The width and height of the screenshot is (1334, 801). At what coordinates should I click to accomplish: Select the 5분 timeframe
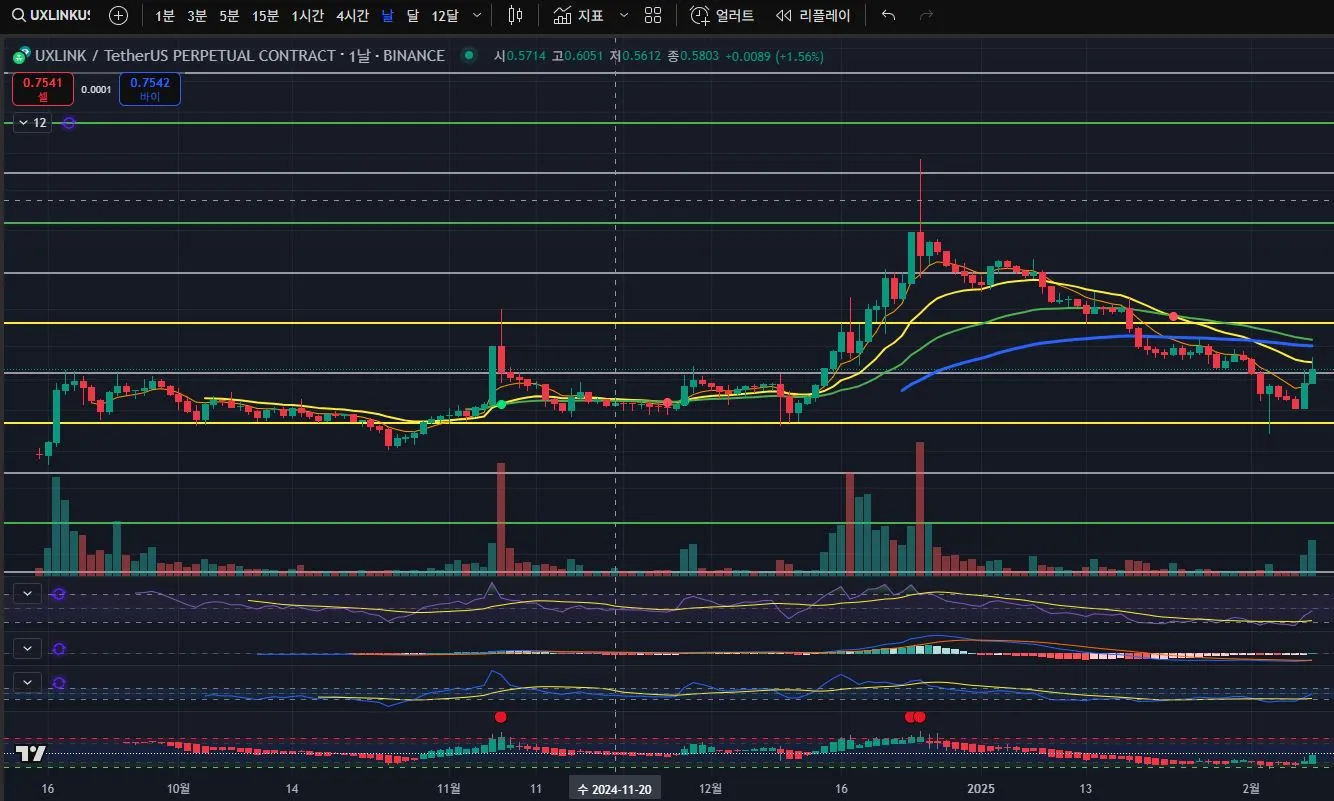pyautogui.click(x=229, y=15)
